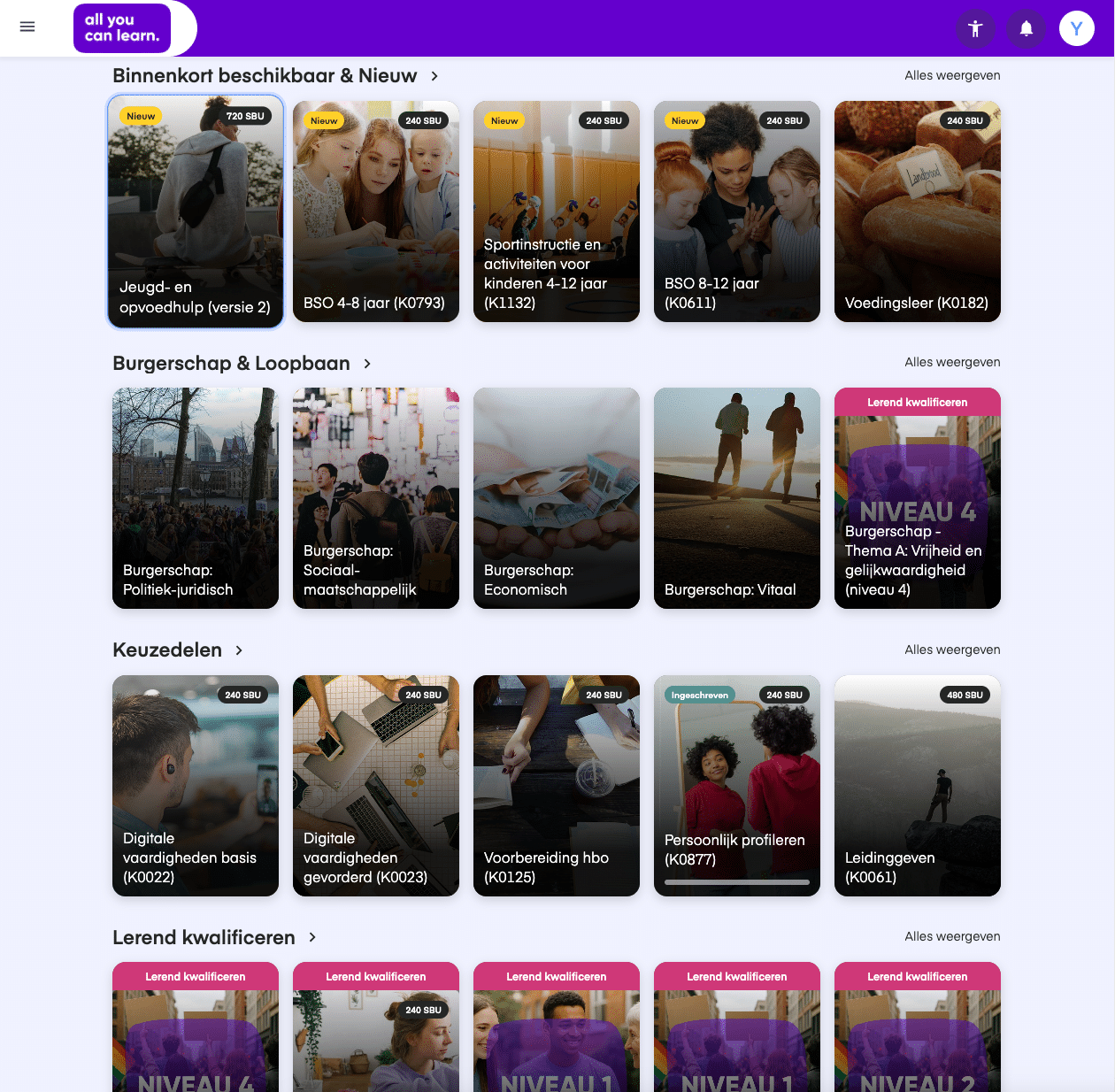Open the Y user profile avatar
Image resolution: width=1115 pixels, height=1092 pixels.
click(1077, 28)
